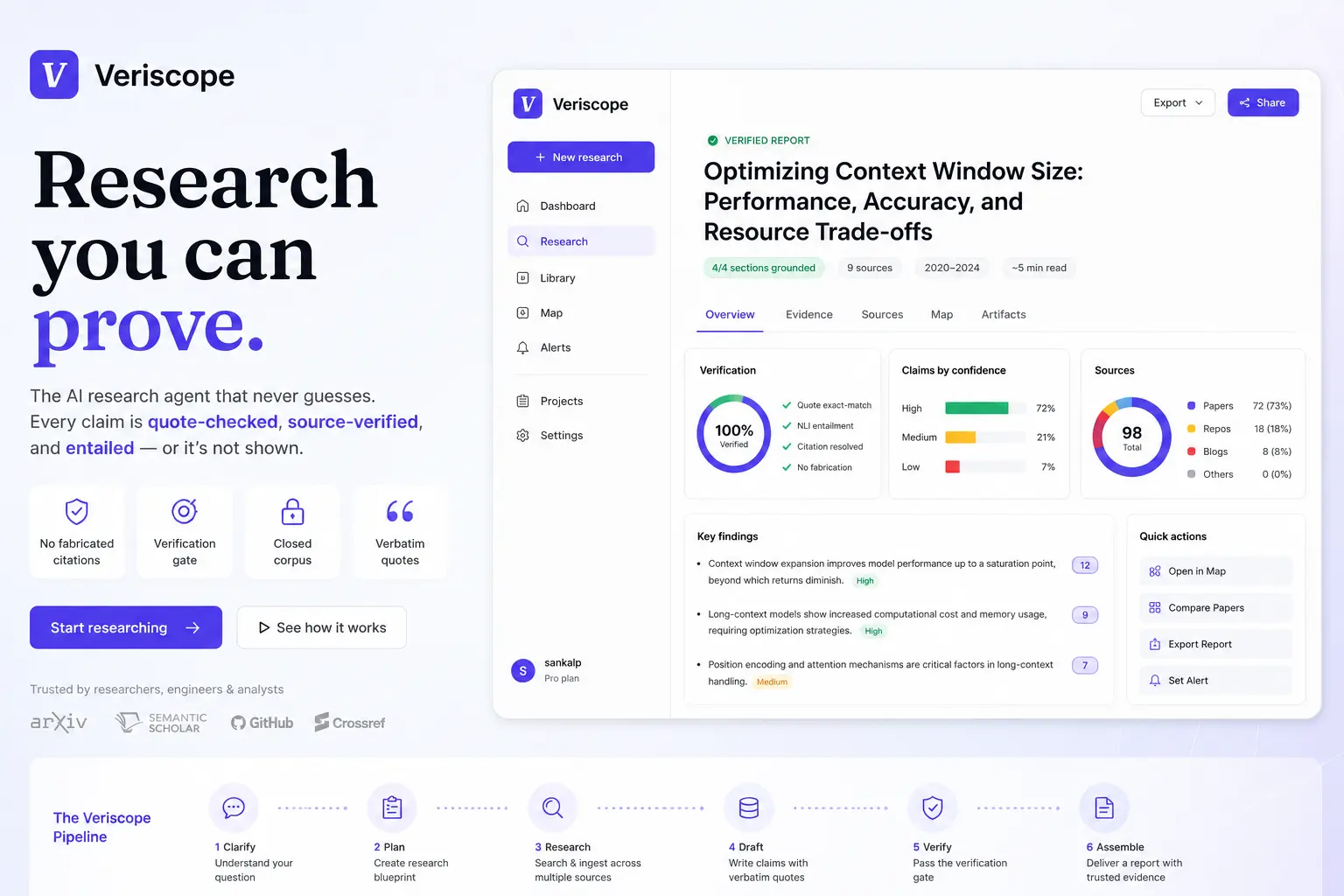Switch to the Artifacts tab
Screen dimensions: 1344x896
click(1004, 314)
